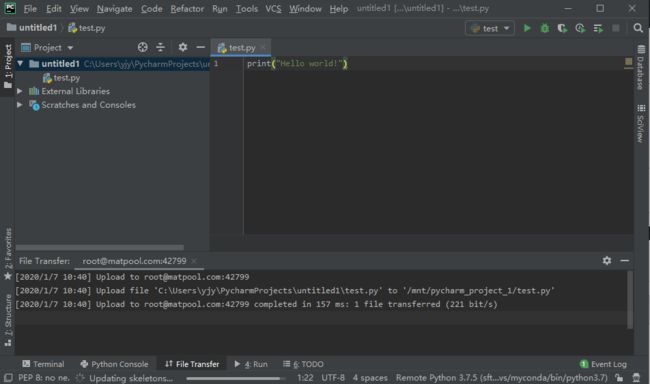Open the Refactor menu
This screenshot has height=384, width=650.
187,8
